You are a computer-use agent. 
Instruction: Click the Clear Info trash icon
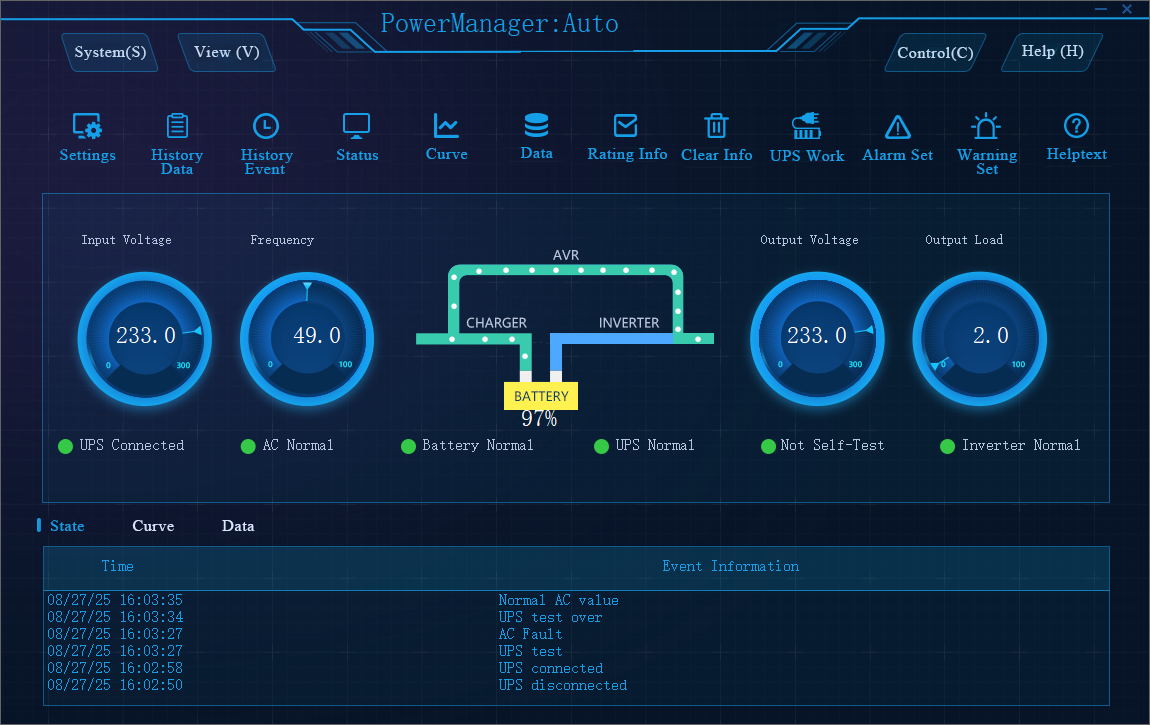point(716,126)
